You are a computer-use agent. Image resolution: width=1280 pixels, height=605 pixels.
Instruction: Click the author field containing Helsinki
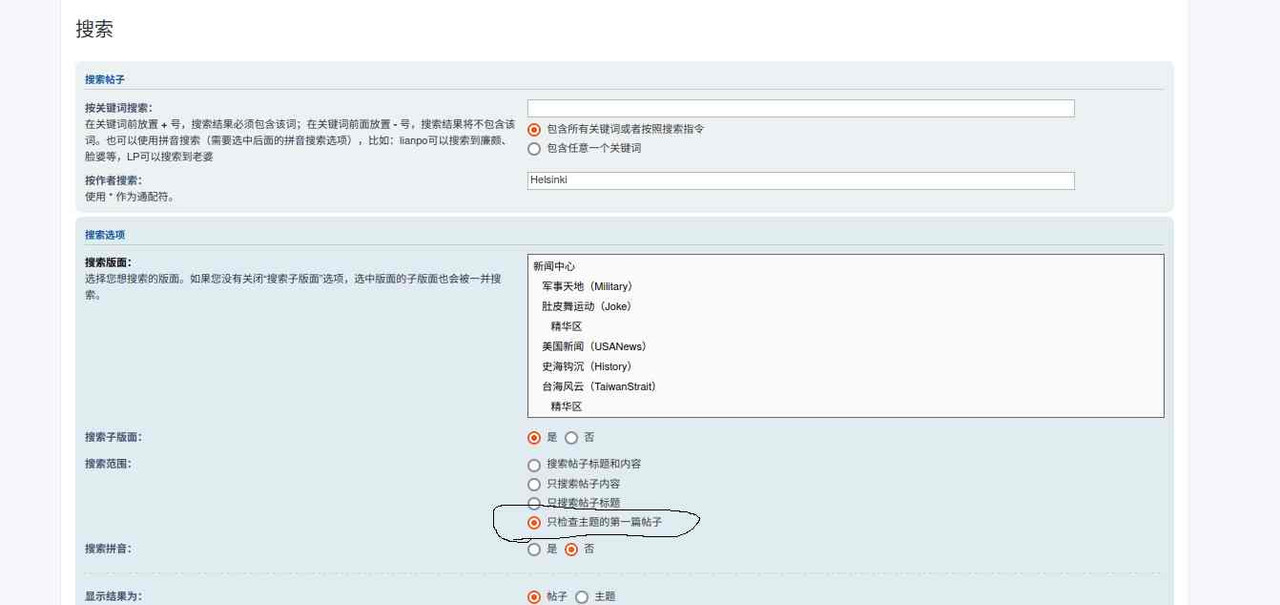[x=801, y=180]
